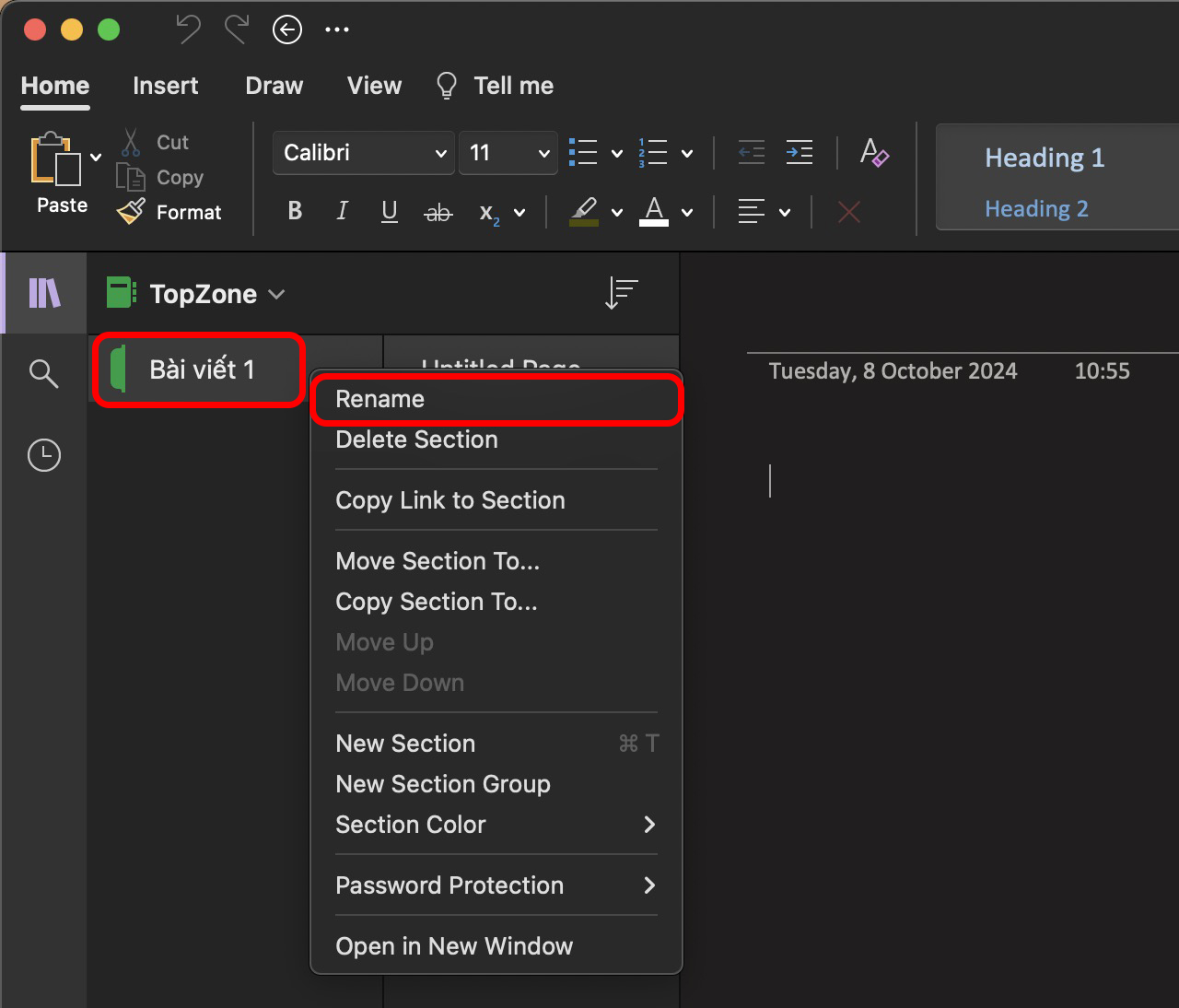Choose Delete Section in the context menu
The width and height of the screenshot is (1179, 1008).
tap(496, 440)
